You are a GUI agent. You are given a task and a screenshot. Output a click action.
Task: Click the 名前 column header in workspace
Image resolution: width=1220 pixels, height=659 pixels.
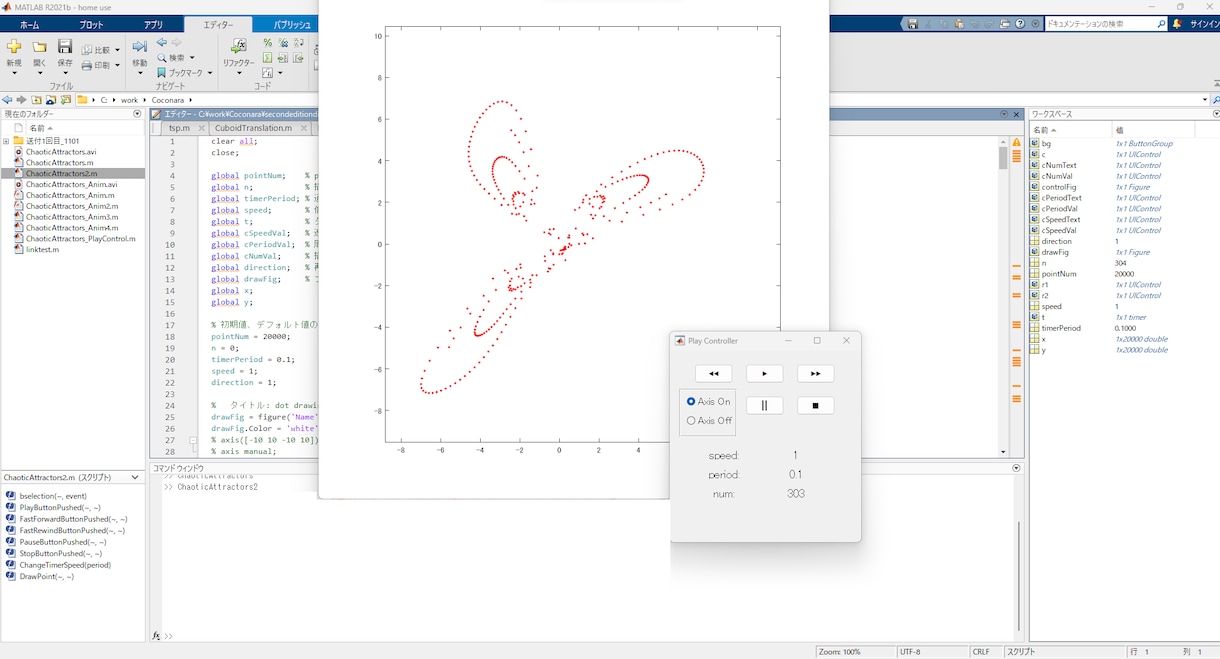click(x=1071, y=130)
